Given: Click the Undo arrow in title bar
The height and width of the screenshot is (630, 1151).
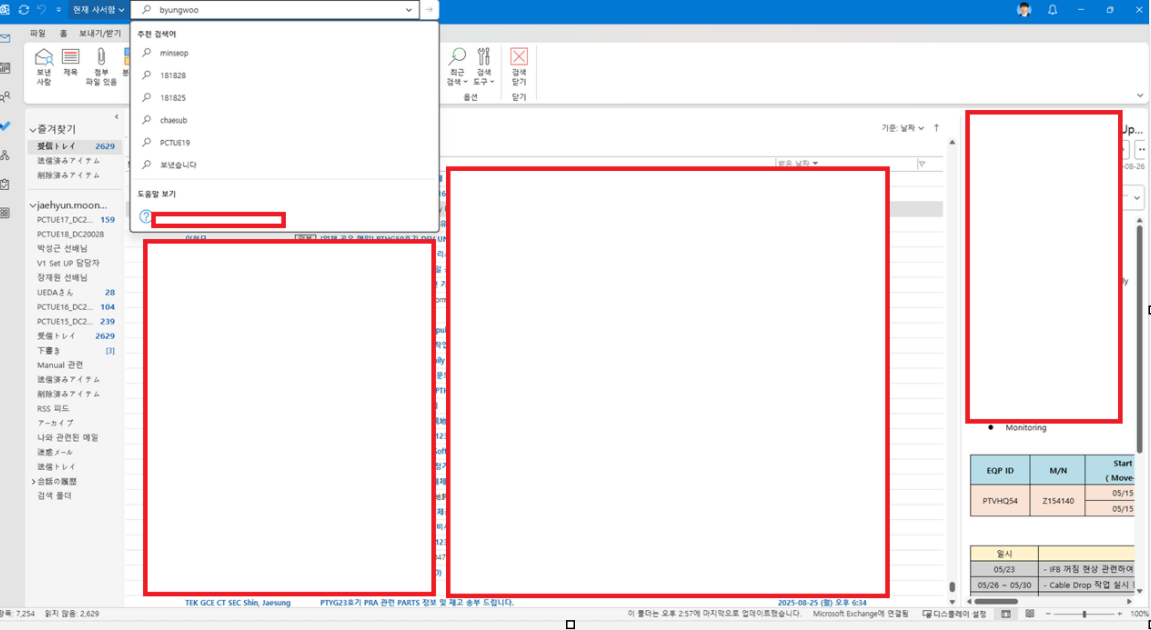Looking at the screenshot, I should pos(42,10).
